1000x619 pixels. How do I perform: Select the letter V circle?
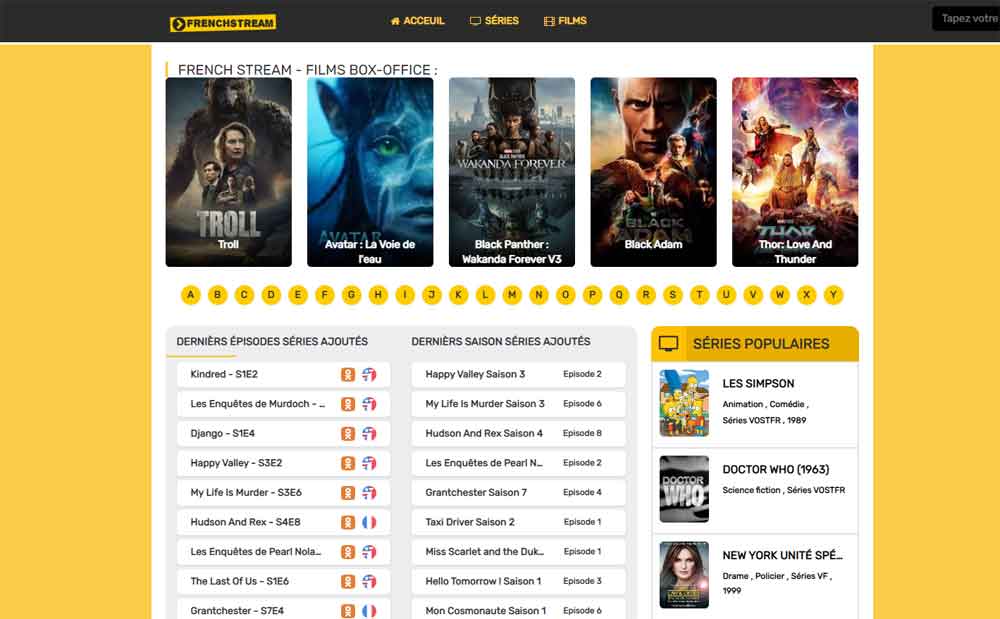pyautogui.click(x=753, y=295)
